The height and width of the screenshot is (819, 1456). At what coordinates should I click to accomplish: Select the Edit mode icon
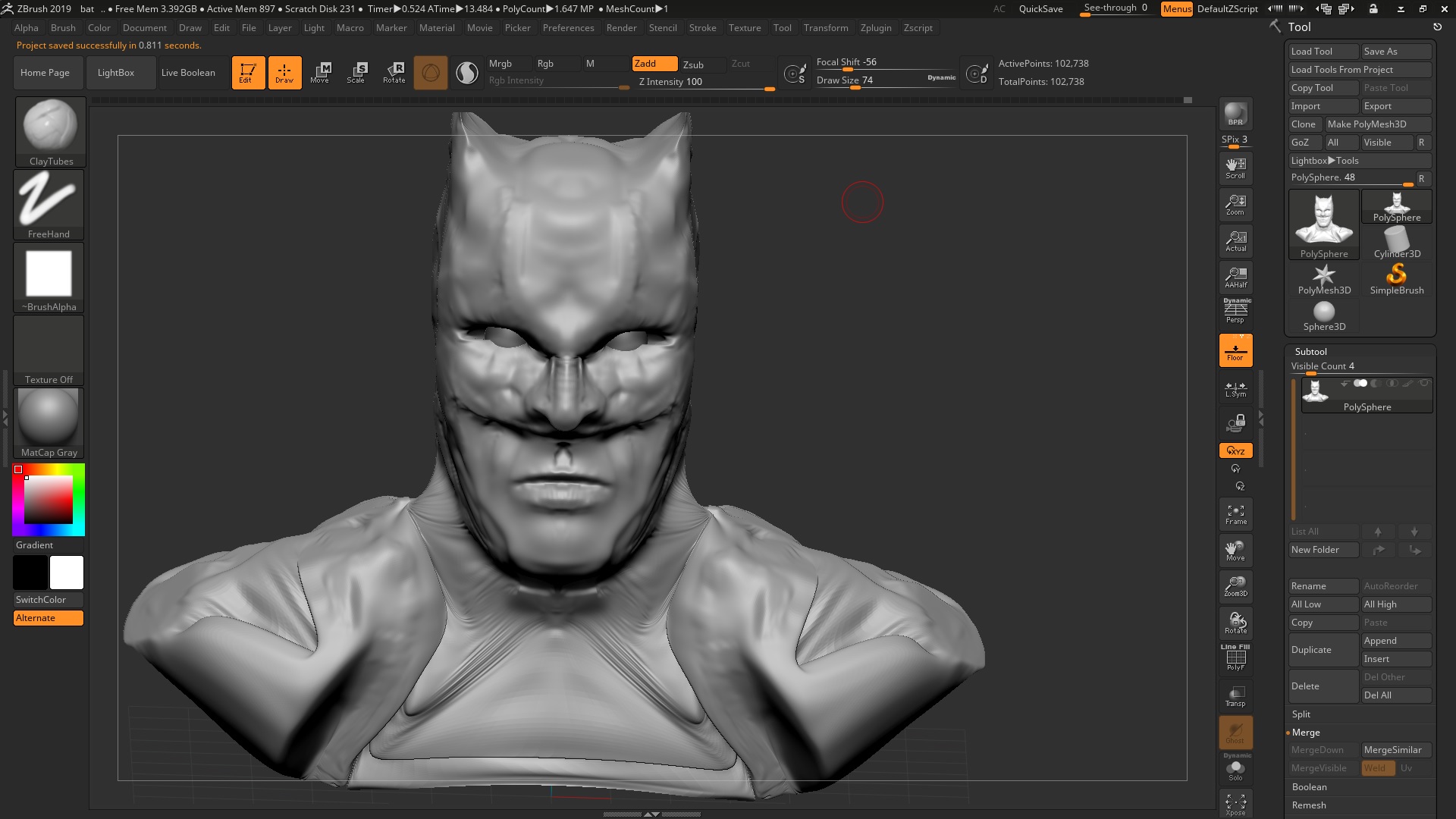(248, 73)
